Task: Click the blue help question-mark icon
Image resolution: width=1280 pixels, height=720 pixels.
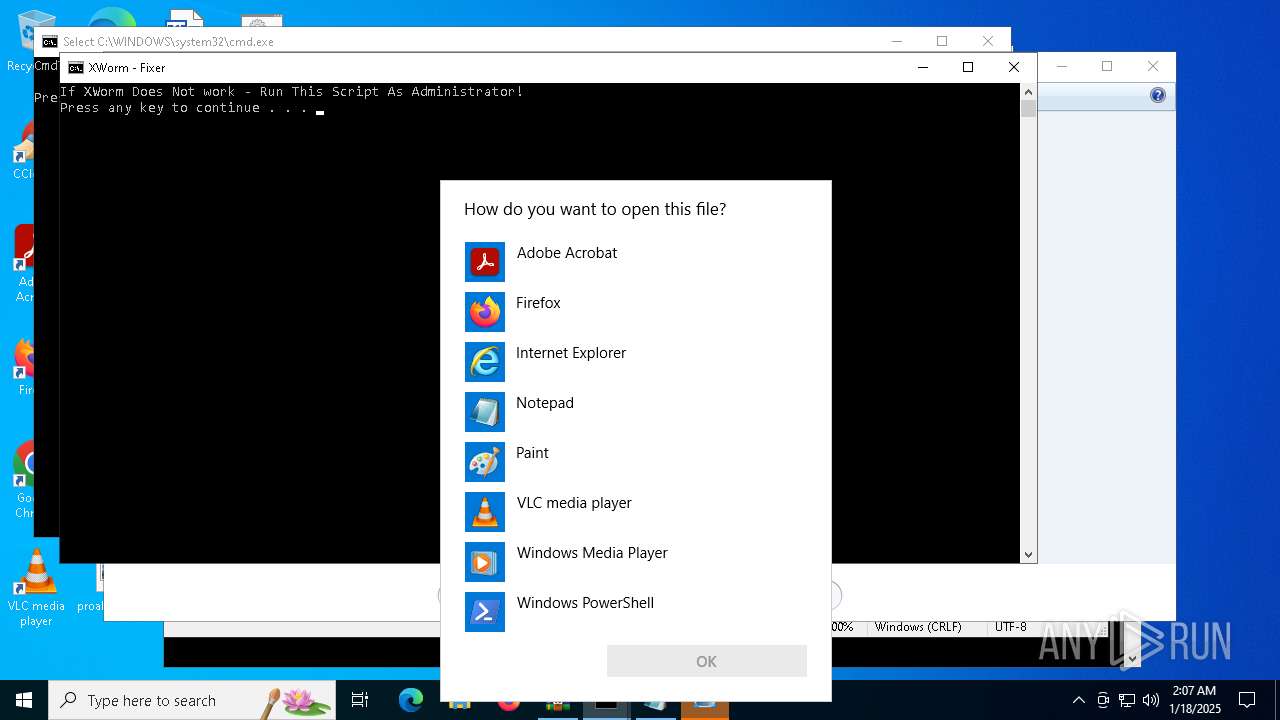Action: (1158, 96)
